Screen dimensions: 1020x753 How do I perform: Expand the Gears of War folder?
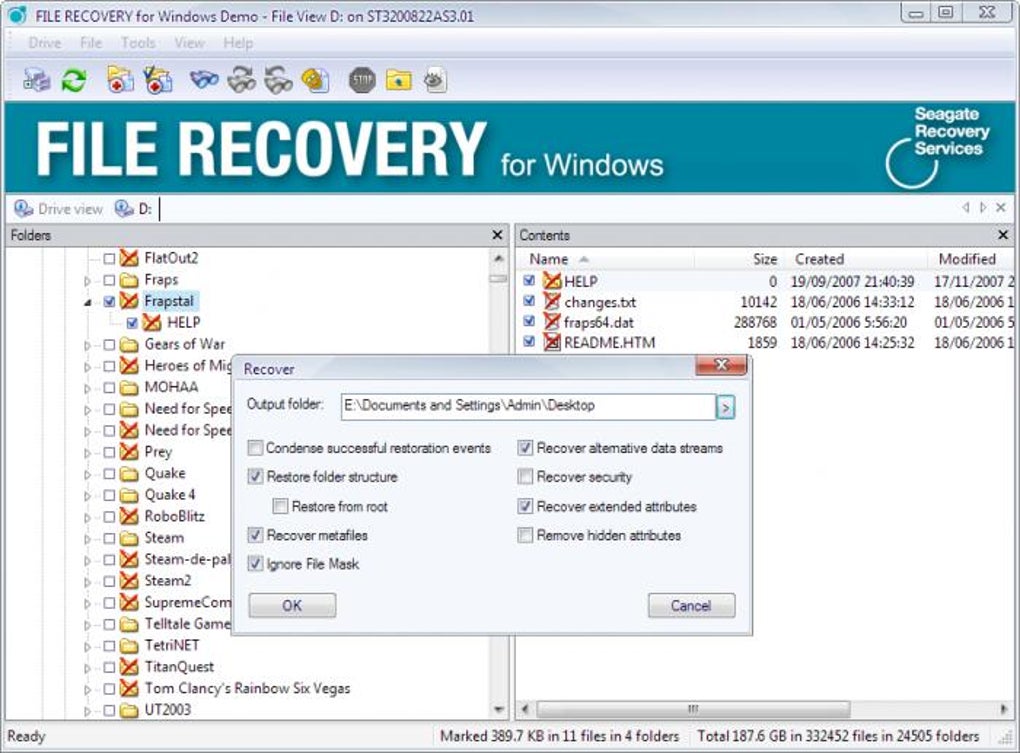coord(87,345)
